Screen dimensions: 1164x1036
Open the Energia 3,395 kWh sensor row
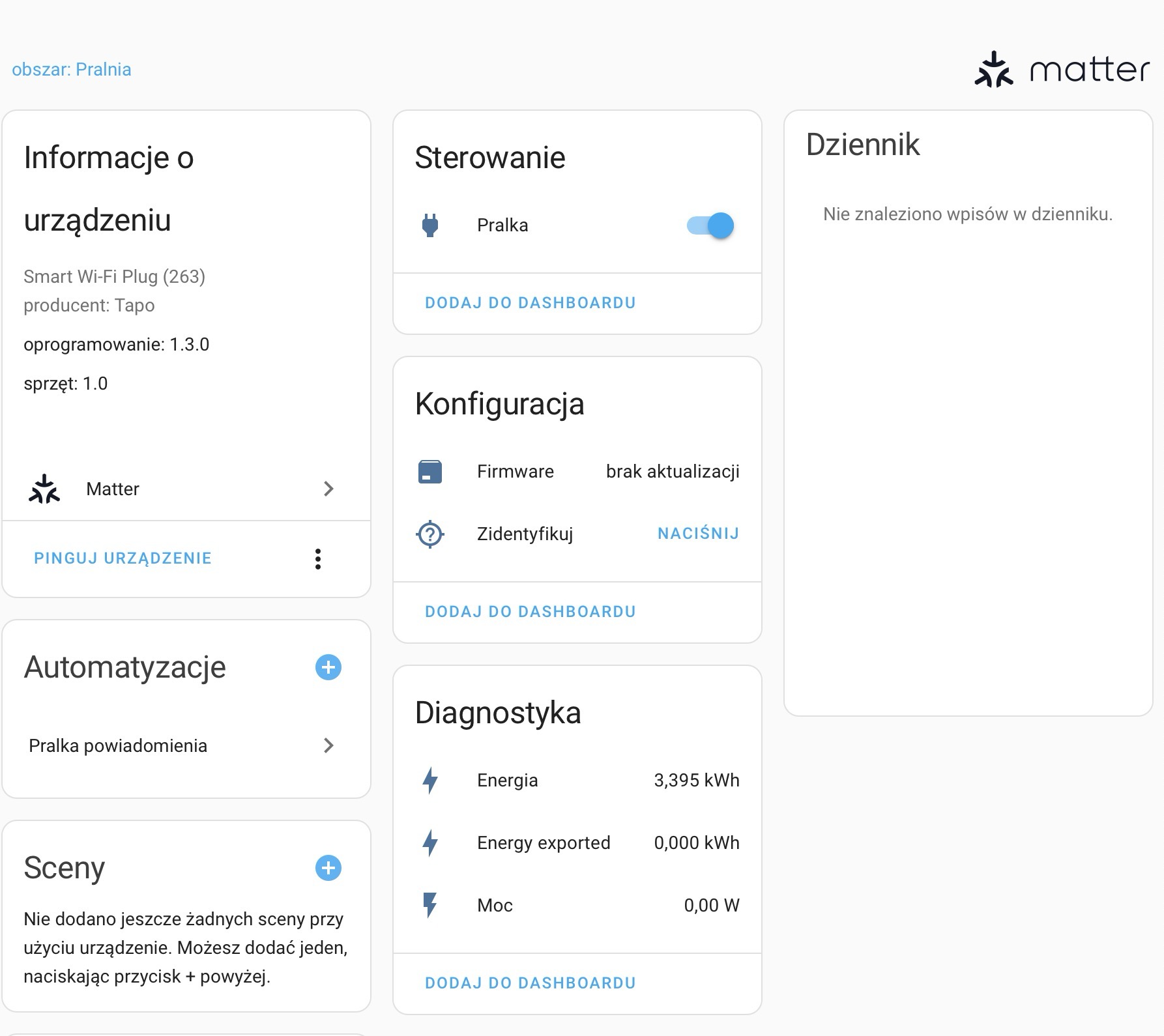click(577, 781)
